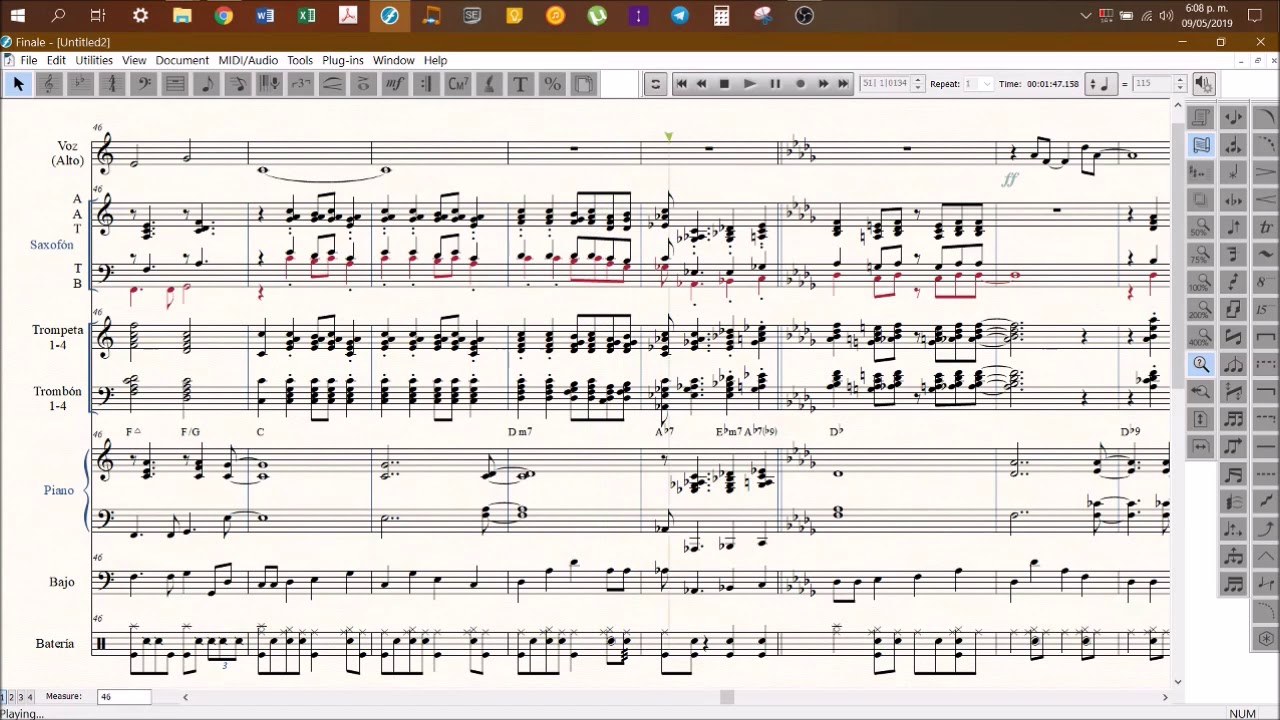Click the green playback position marker
1280x720 pixels.
point(668,136)
